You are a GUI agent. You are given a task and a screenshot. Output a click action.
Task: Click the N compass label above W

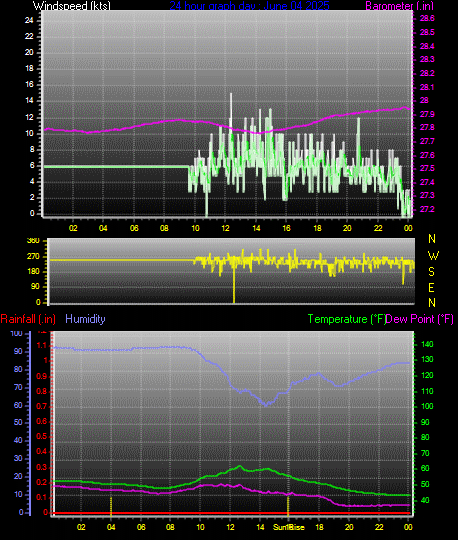[x=432, y=239]
